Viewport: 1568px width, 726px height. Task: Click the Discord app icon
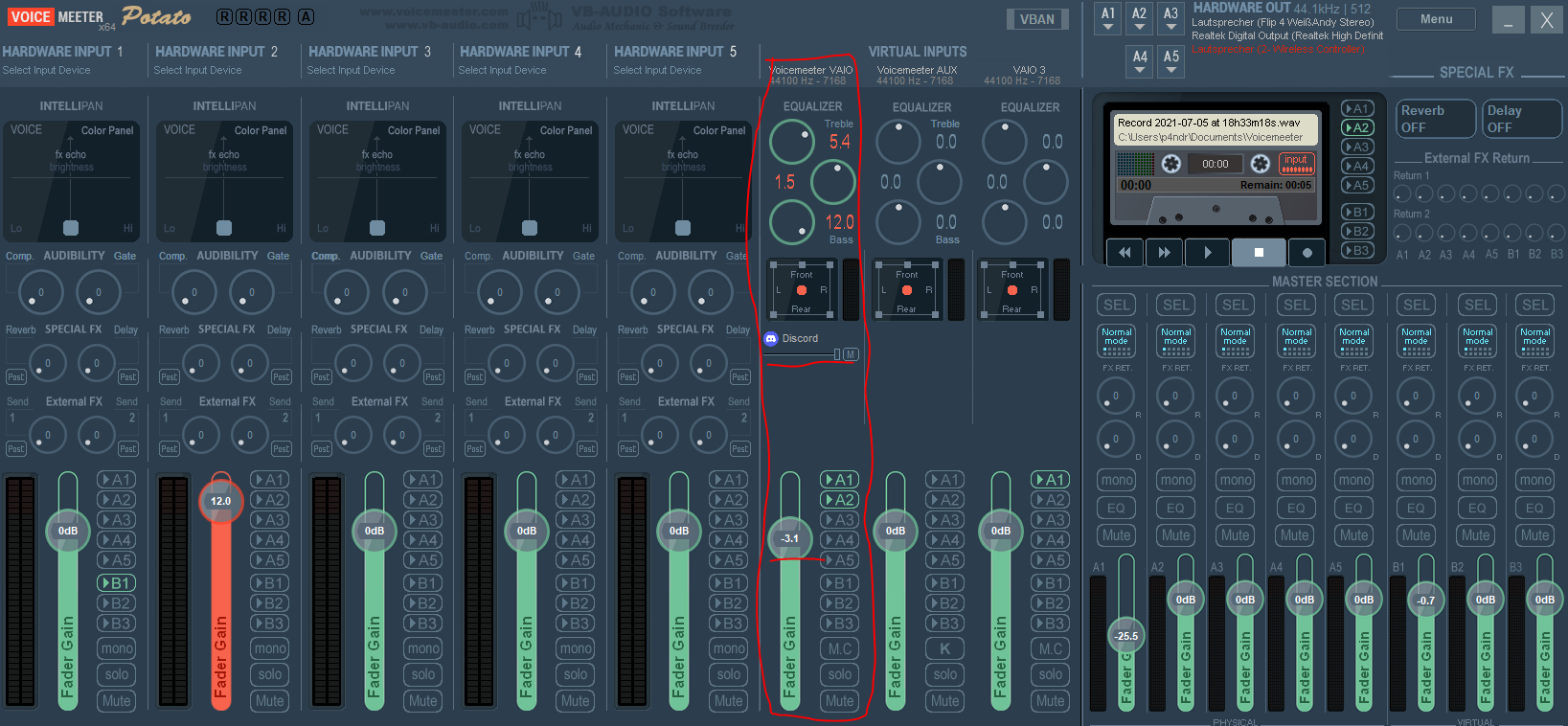point(771,338)
